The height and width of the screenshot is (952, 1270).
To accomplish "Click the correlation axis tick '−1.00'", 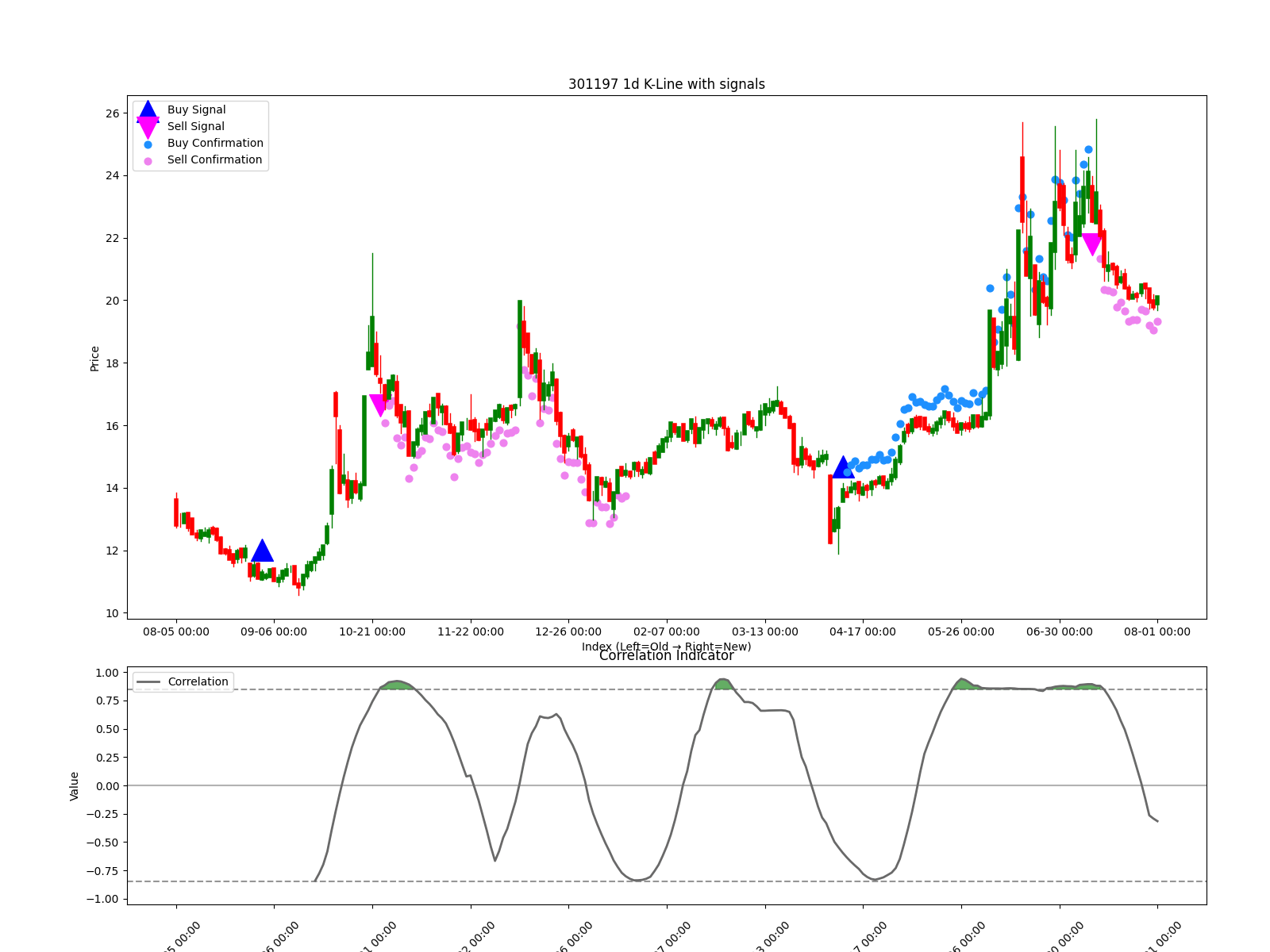I will tap(102, 899).
